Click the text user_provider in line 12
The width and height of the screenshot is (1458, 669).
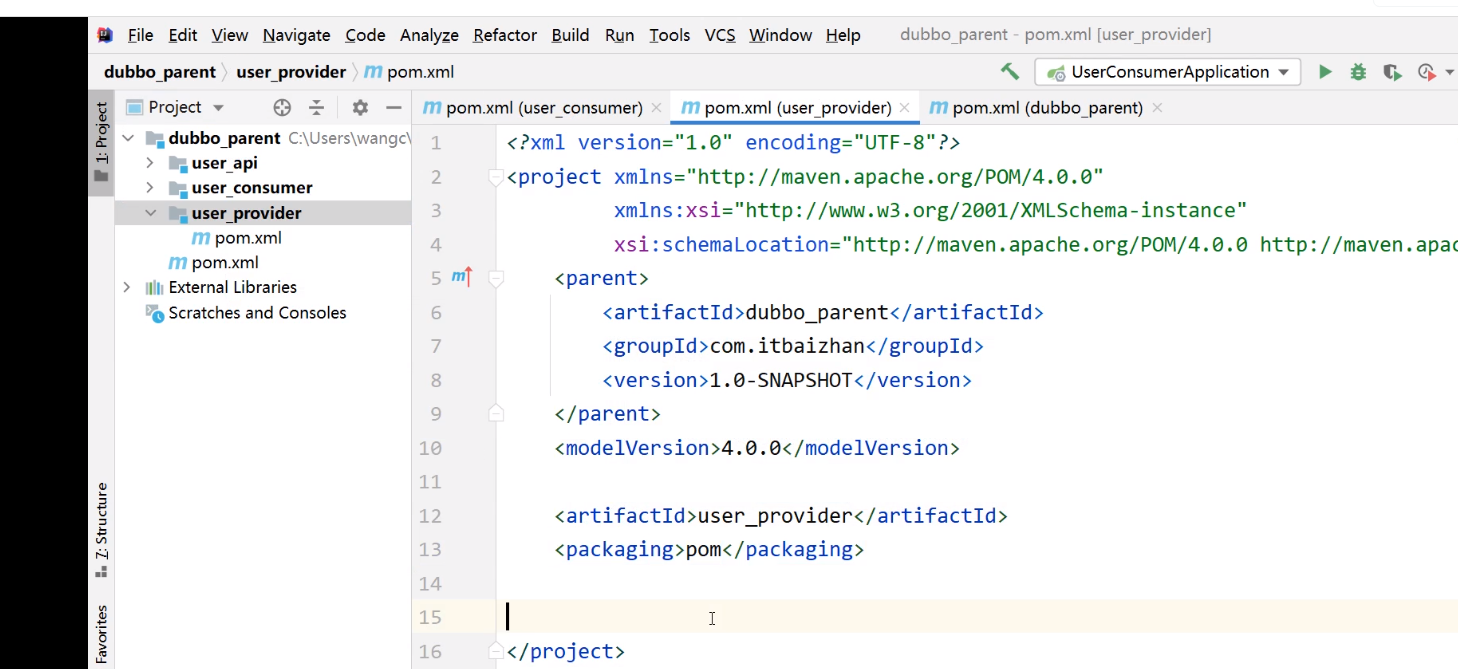(774, 516)
